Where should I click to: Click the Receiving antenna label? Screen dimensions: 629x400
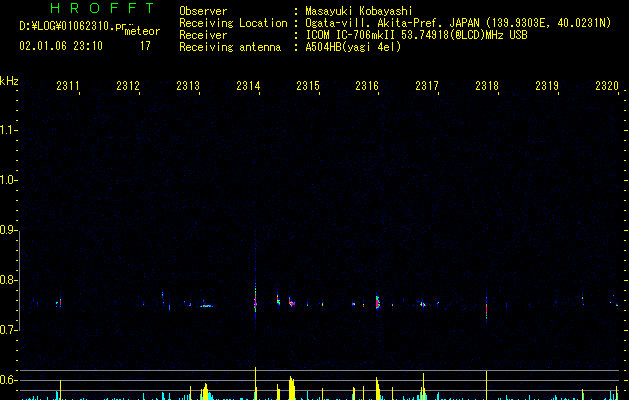[230, 47]
